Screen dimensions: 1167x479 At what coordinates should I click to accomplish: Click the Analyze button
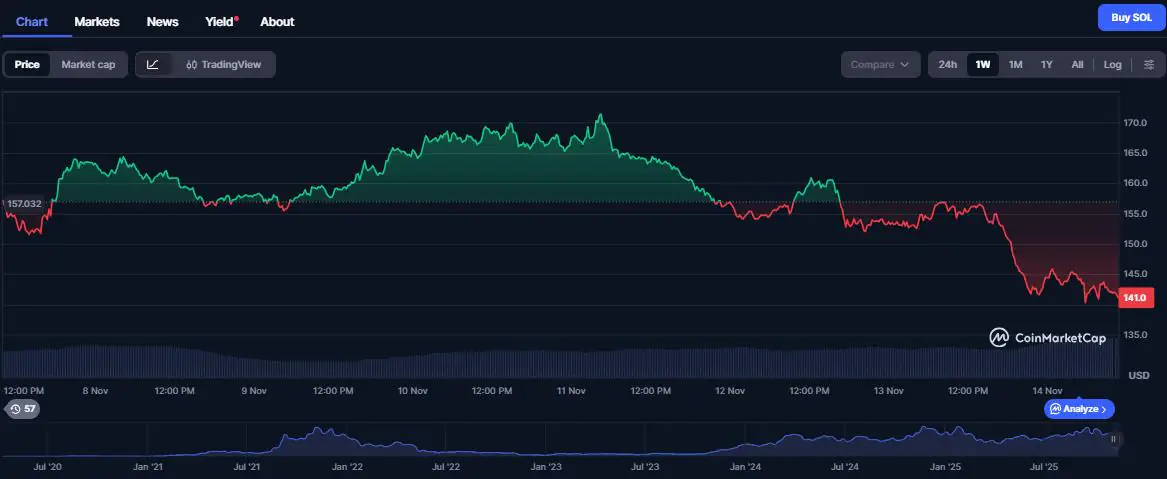pos(1079,409)
